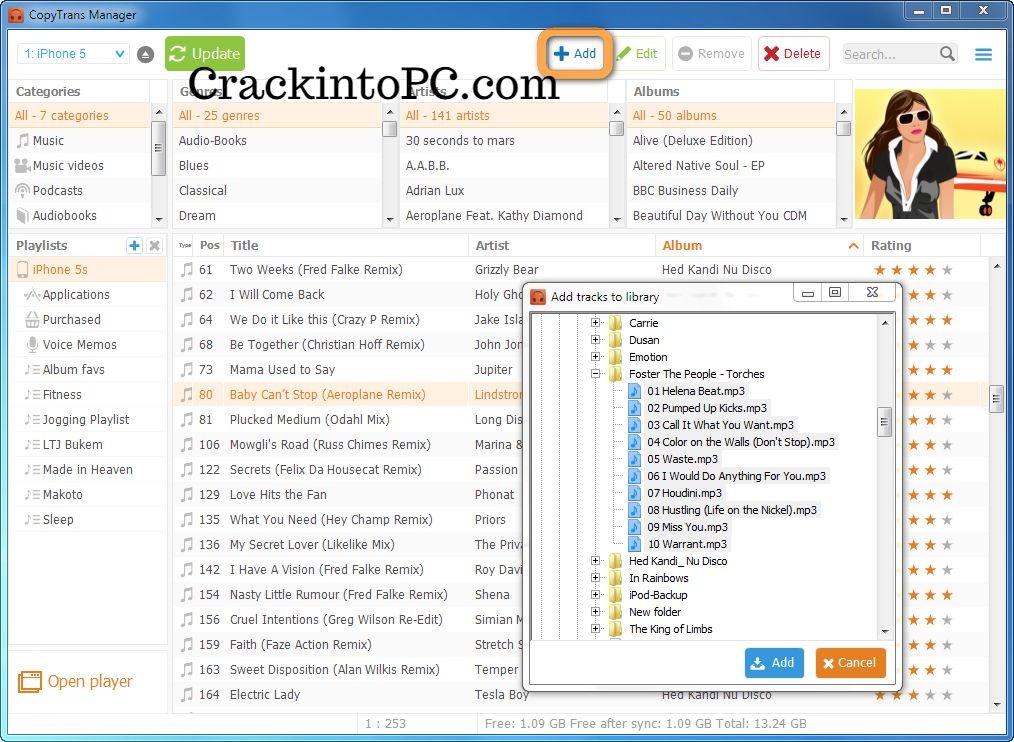Select file 01 Helena Beat.mp3
Screen dimensions: 1014x742
(695, 391)
